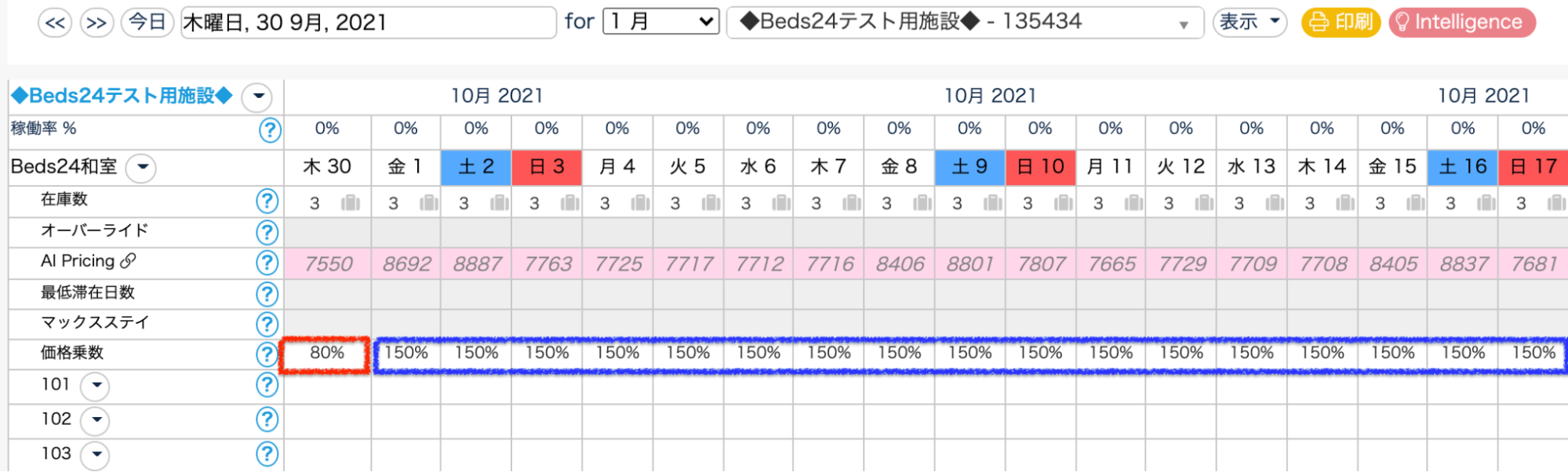
Task: Open help for 最低滞在日数 row
Action: (x=267, y=294)
